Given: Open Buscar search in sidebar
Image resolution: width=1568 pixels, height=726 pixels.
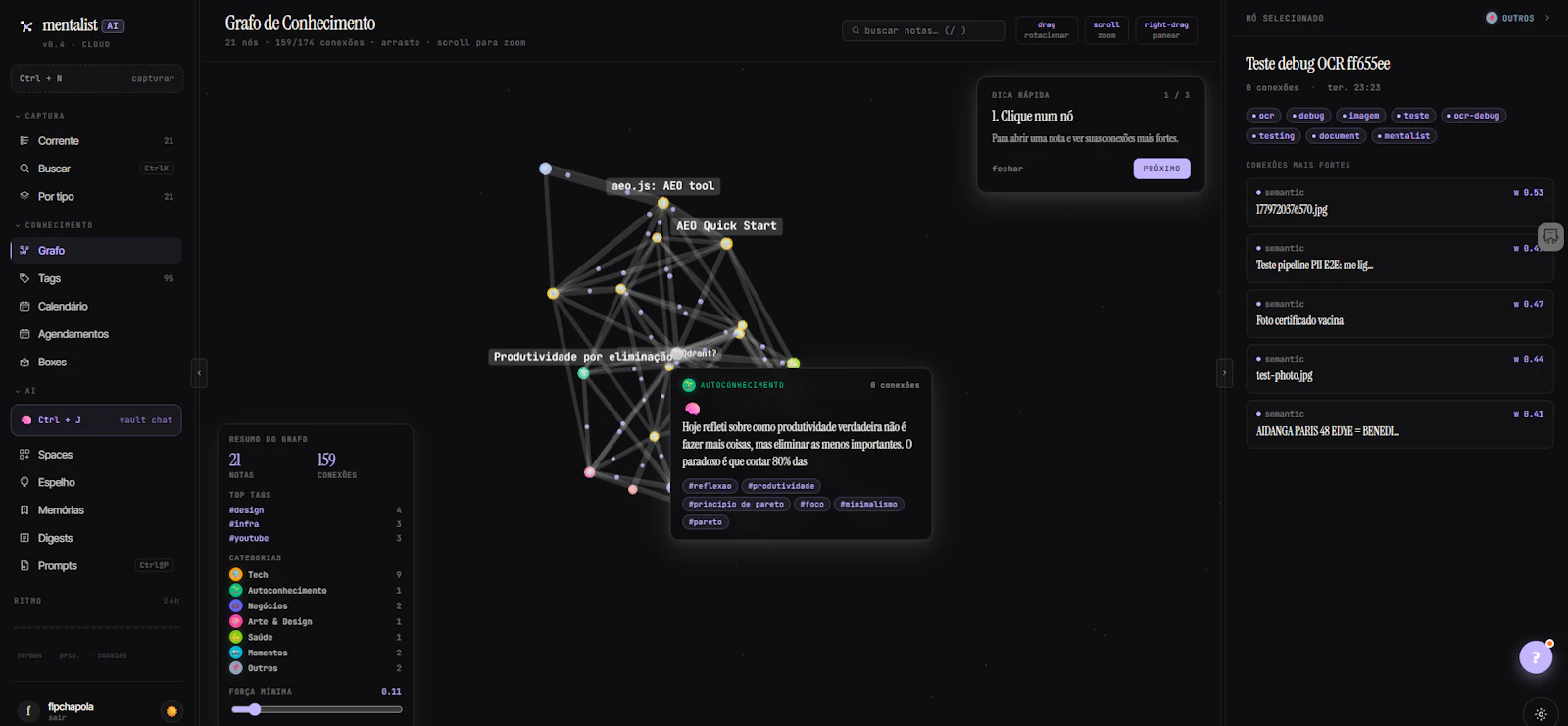Looking at the screenshot, I should pyautogui.click(x=96, y=169).
